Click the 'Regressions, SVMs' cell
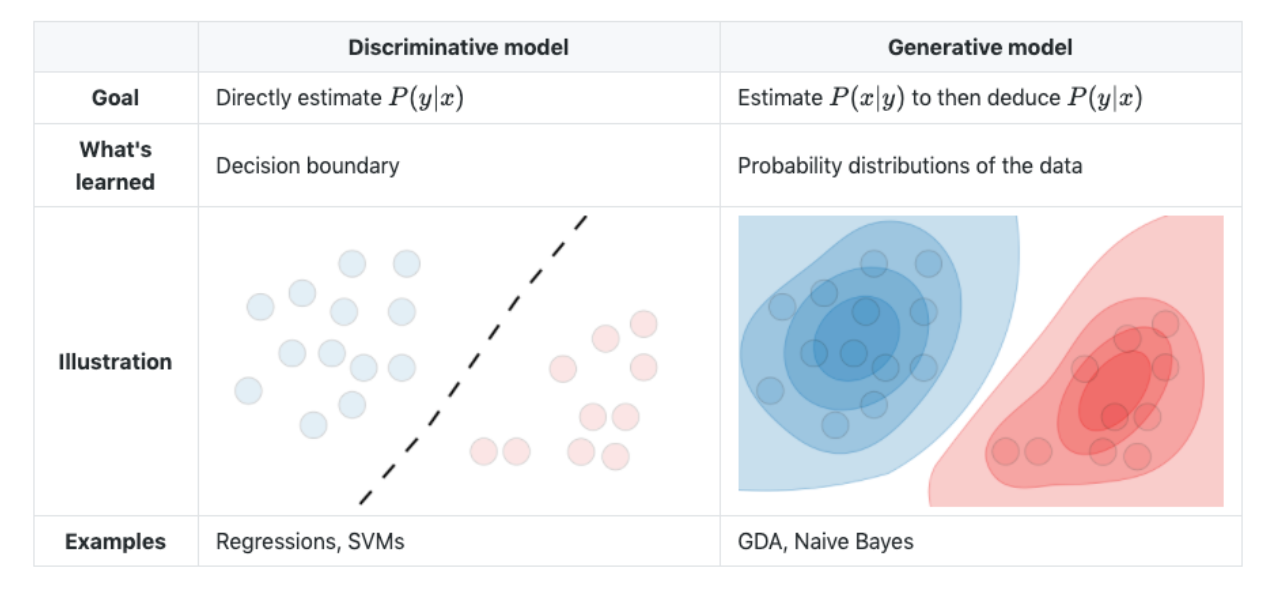Viewport: 1266px width, 592px height. click(310, 542)
